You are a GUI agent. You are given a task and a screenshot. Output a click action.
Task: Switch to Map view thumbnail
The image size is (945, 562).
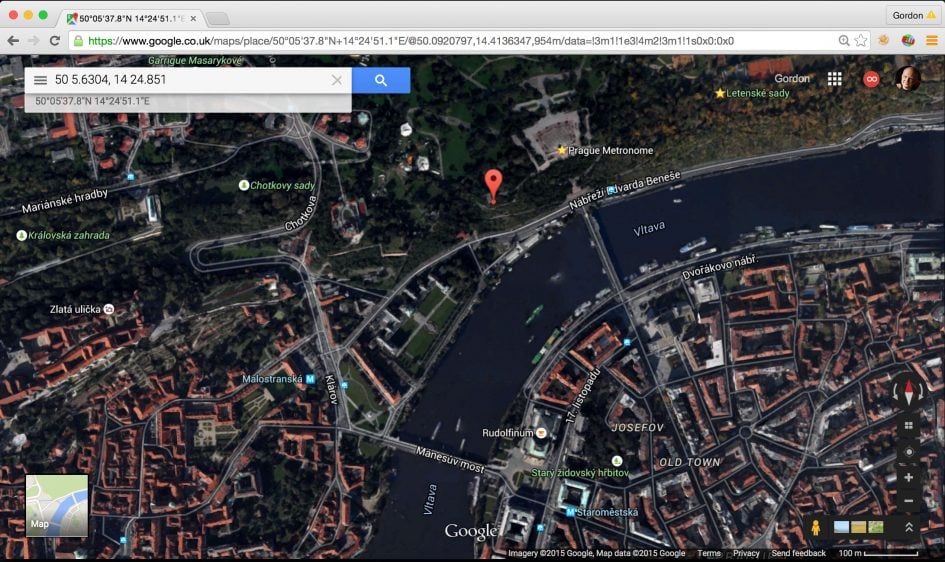coord(57,505)
